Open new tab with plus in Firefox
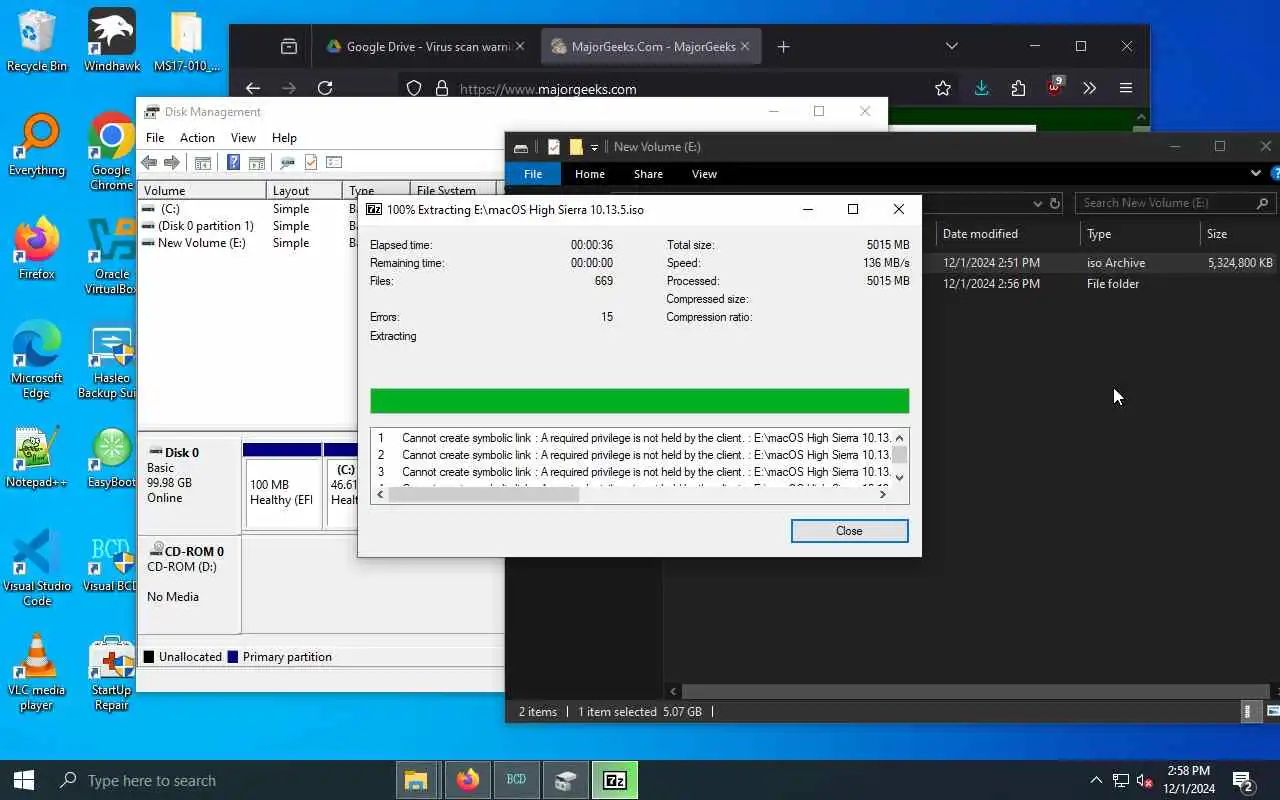Viewport: 1280px width, 800px height. 783,46
